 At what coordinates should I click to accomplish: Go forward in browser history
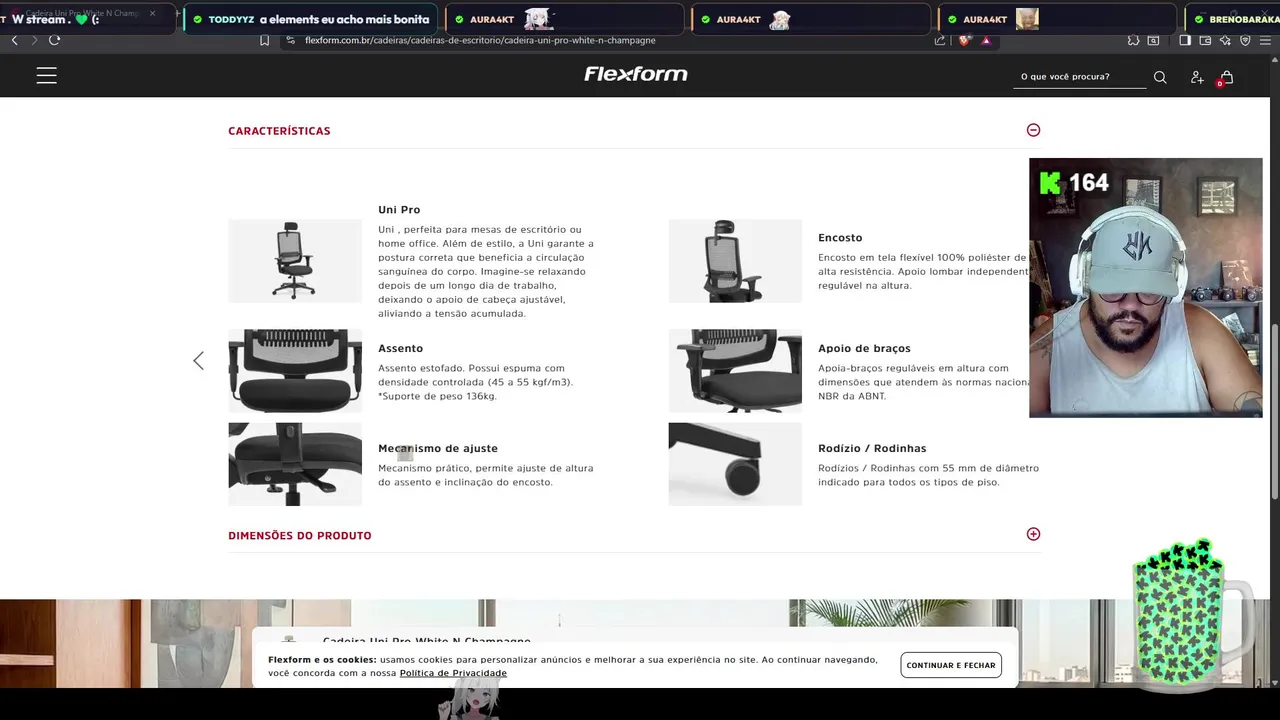(x=34, y=40)
